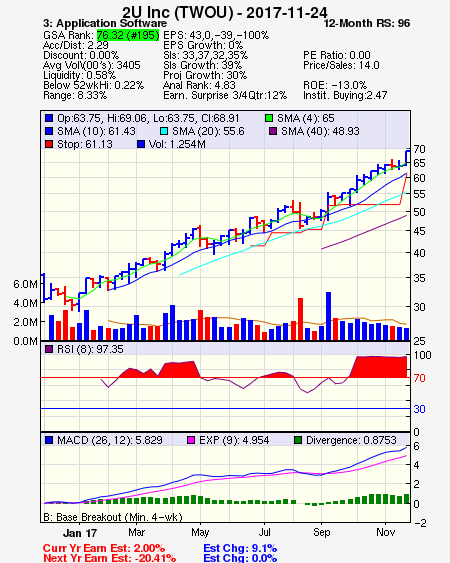
Task: Click the 'EPS: 43,0,-39,-100%' line
Action: [216, 35]
